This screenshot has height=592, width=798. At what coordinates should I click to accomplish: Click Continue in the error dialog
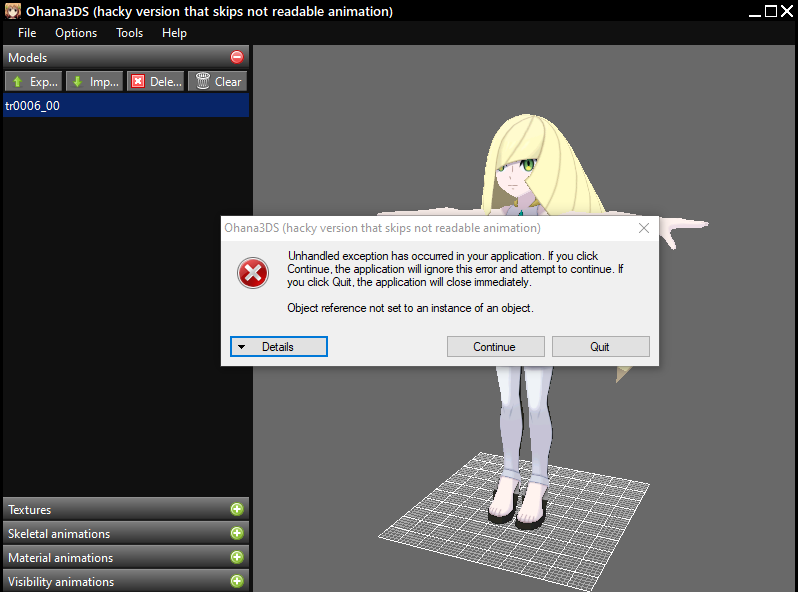(495, 347)
